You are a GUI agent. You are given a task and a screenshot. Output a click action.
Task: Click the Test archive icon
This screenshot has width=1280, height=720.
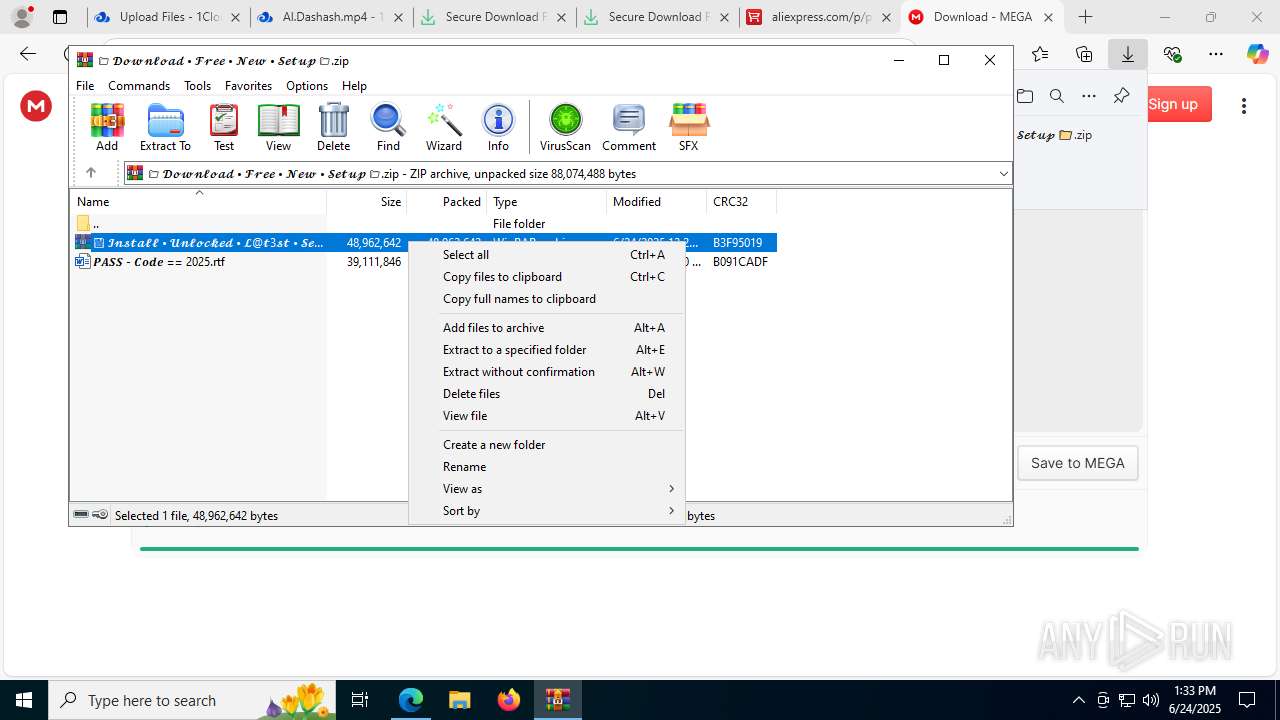224,127
